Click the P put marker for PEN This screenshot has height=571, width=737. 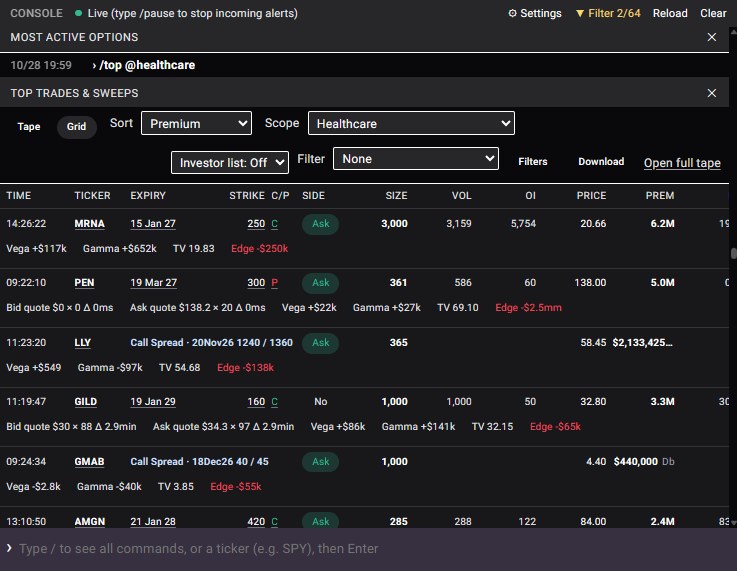click(274, 283)
